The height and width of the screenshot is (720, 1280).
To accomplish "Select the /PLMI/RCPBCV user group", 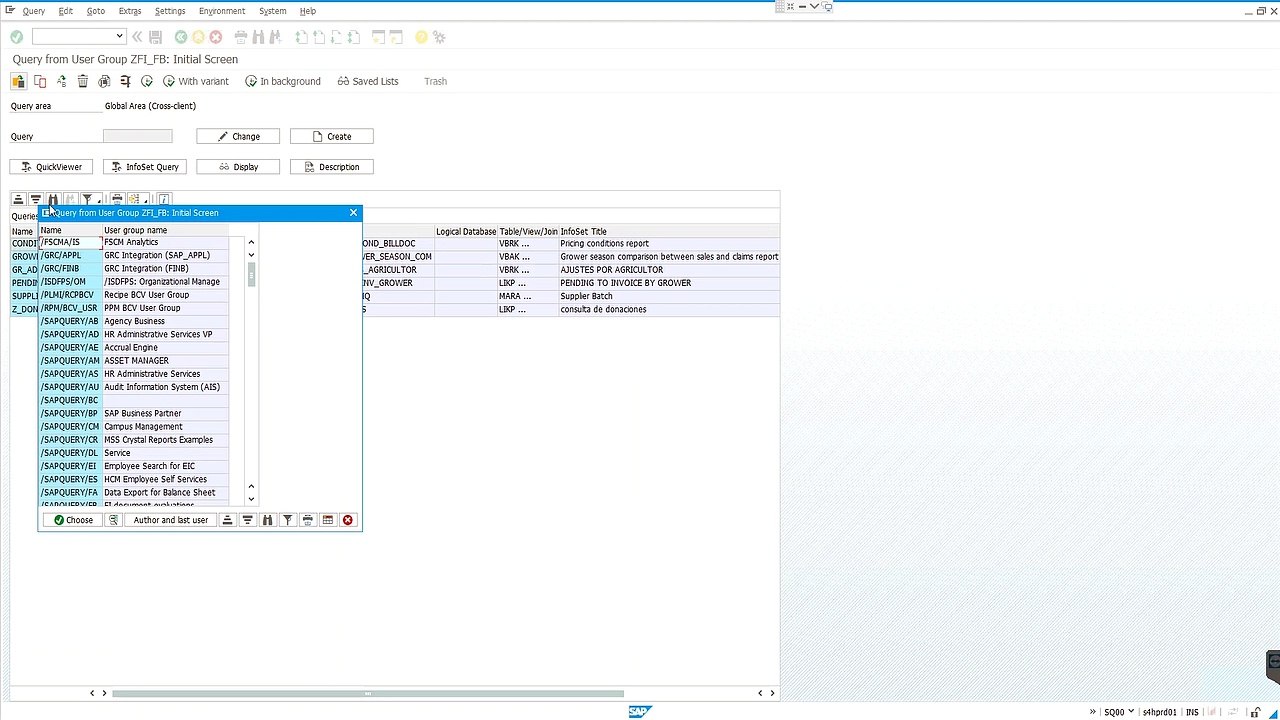I will click(134, 295).
